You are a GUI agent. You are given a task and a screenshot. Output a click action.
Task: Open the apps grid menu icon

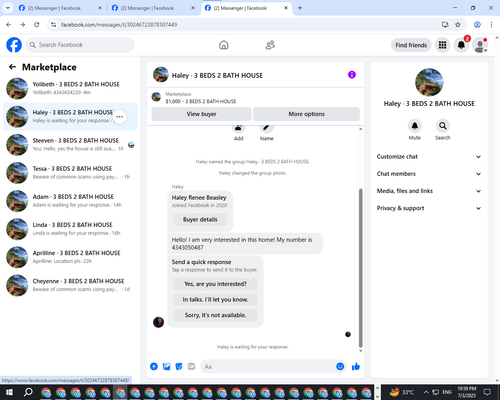click(442, 45)
